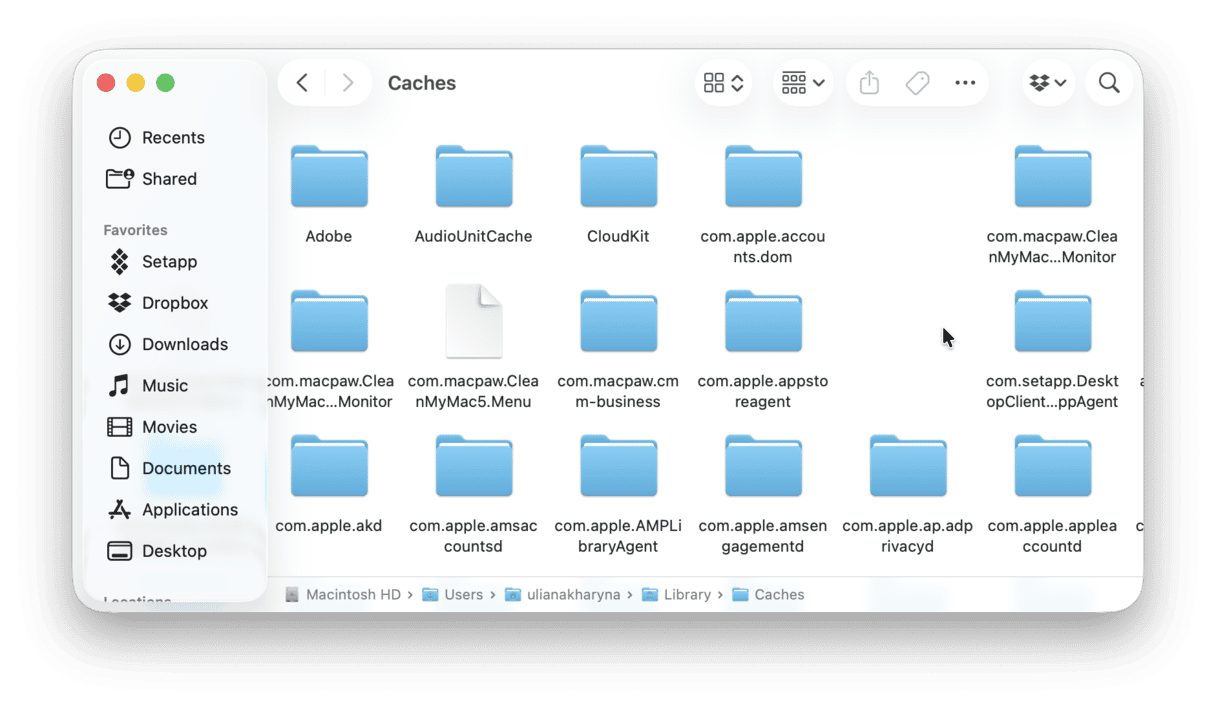Image resolution: width=1216 pixels, height=708 pixels.
Task: Open Library from the path bar
Action: coord(687,594)
